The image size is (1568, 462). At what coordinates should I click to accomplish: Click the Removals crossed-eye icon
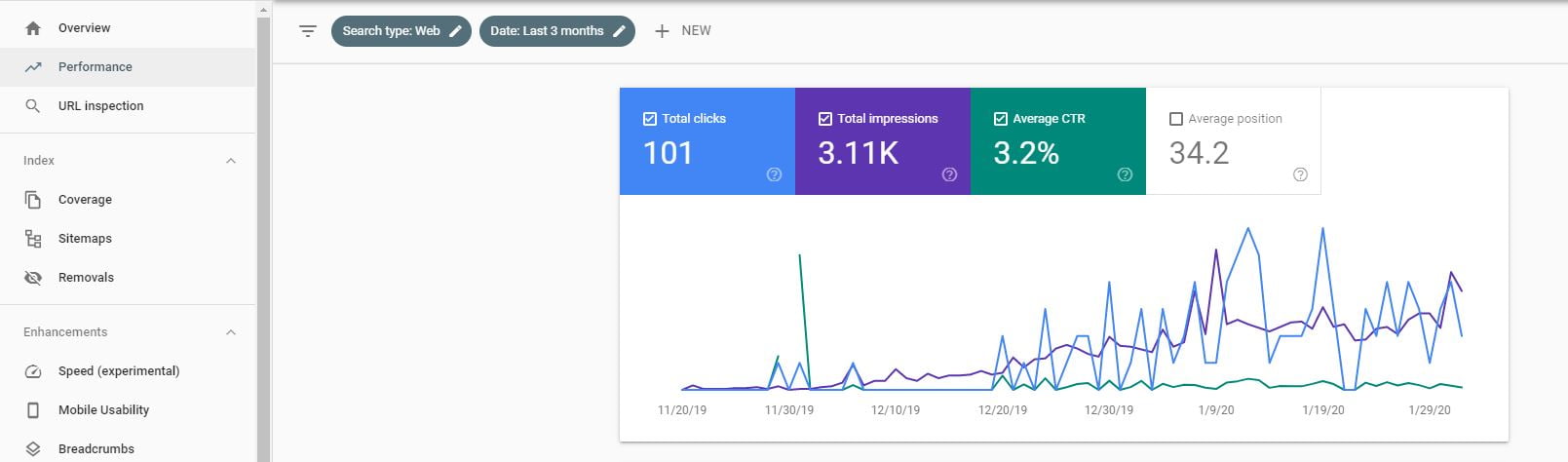tap(33, 278)
